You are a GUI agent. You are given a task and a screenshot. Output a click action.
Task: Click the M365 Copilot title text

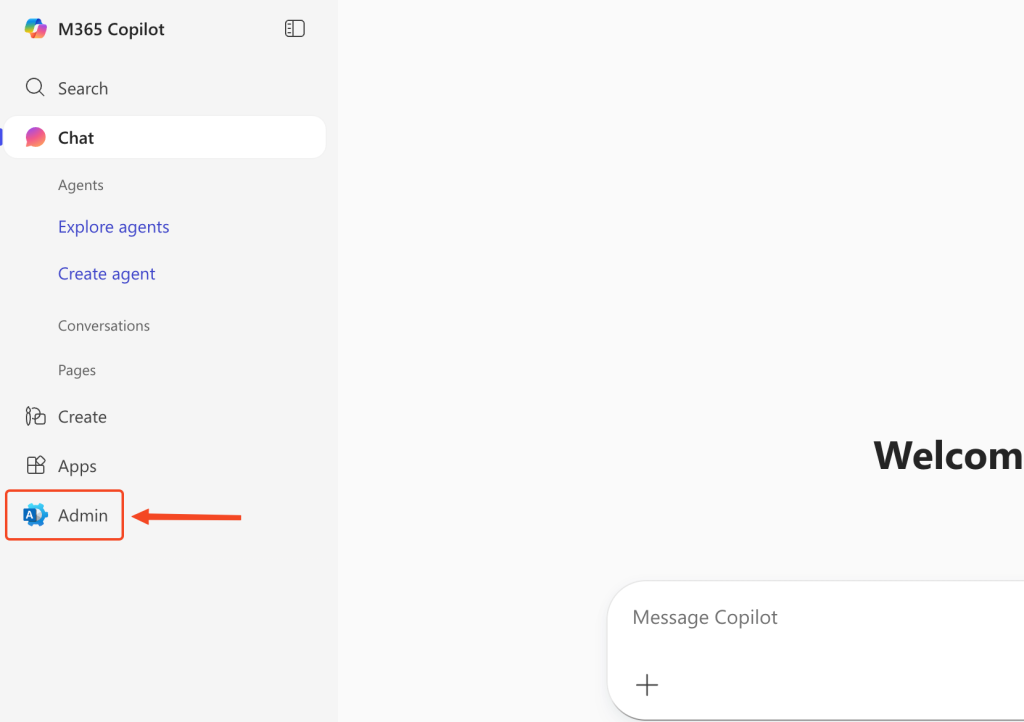tap(111, 30)
